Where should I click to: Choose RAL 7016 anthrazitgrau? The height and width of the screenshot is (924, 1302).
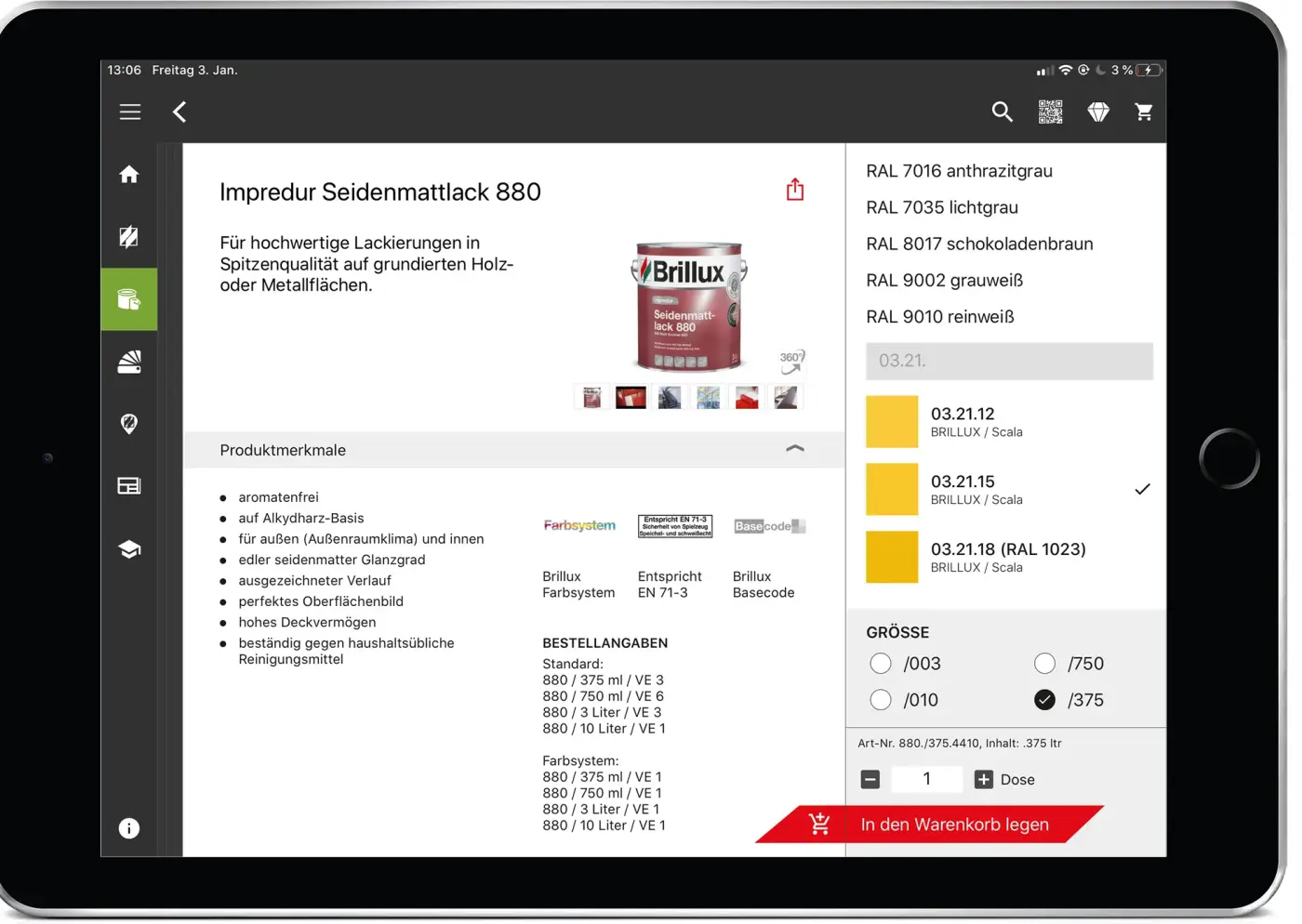960,171
